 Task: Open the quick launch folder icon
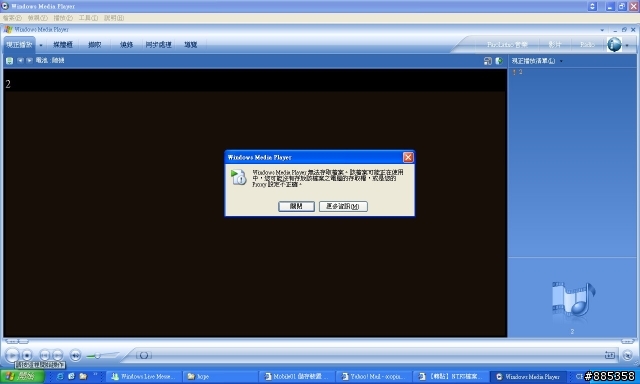(x=83, y=376)
